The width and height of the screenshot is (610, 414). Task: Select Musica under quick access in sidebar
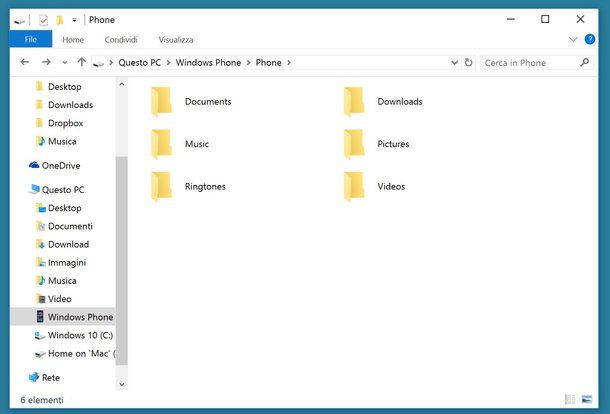tap(62, 142)
